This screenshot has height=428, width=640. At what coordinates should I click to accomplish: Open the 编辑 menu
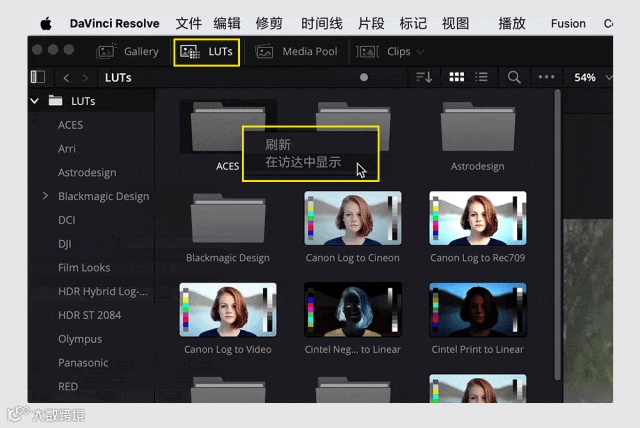(x=227, y=24)
